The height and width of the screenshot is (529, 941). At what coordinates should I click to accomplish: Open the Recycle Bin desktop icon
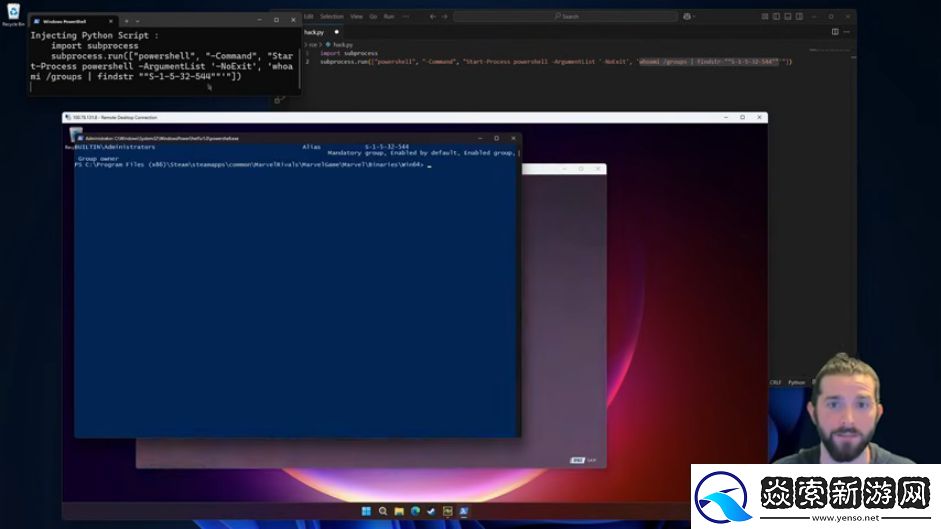[13, 13]
